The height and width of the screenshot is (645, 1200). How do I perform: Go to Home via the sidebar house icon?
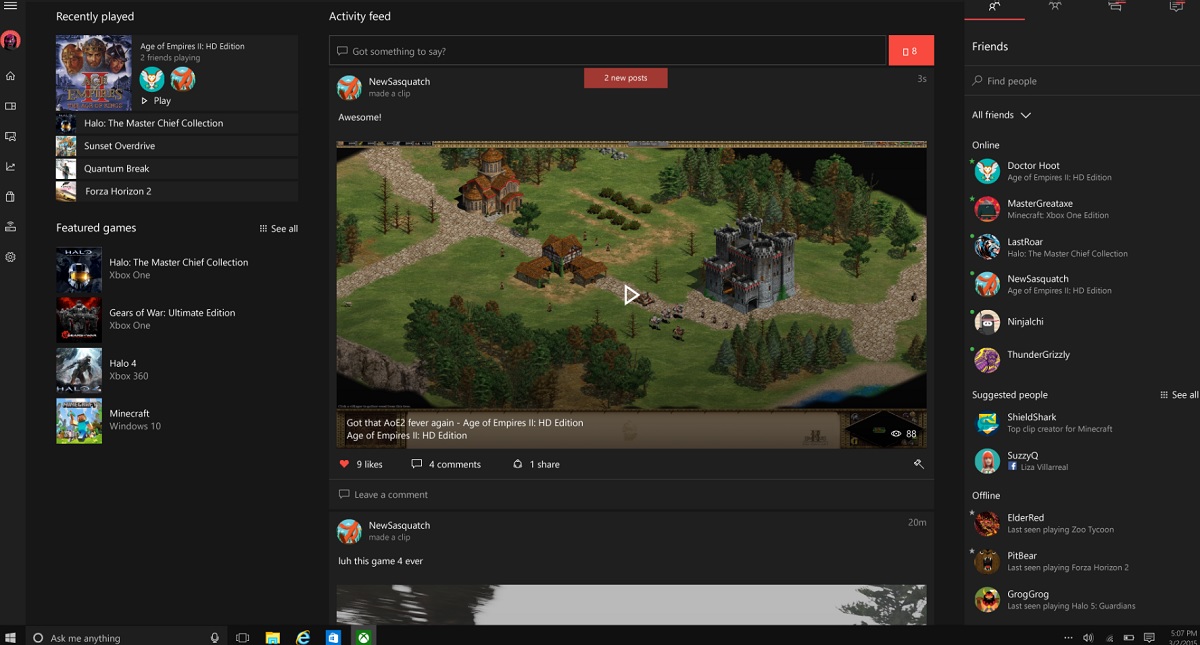[x=10, y=76]
